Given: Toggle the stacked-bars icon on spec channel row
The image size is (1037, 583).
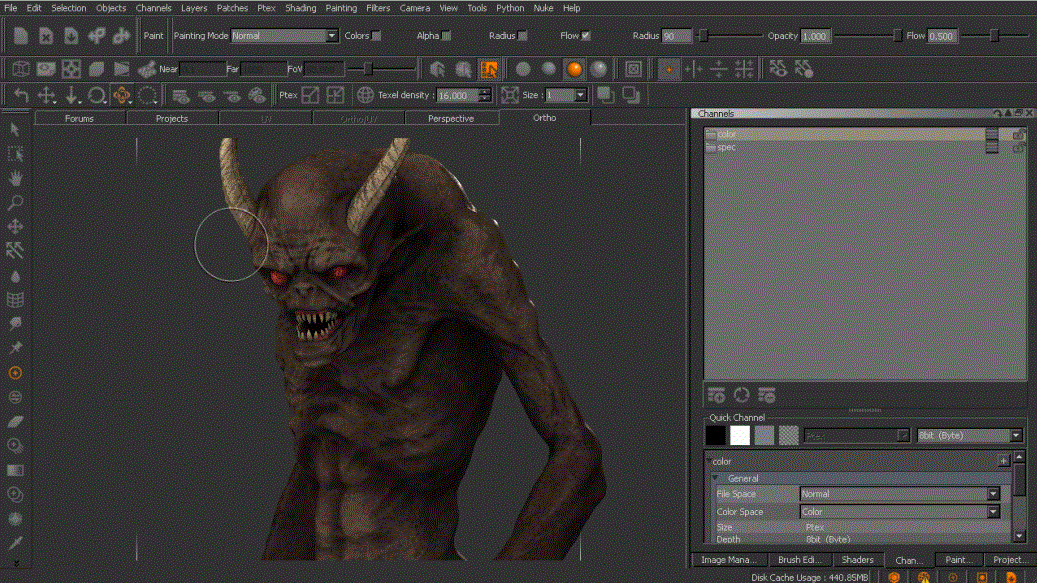Looking at the screenshot, I should tap(991, 147).
